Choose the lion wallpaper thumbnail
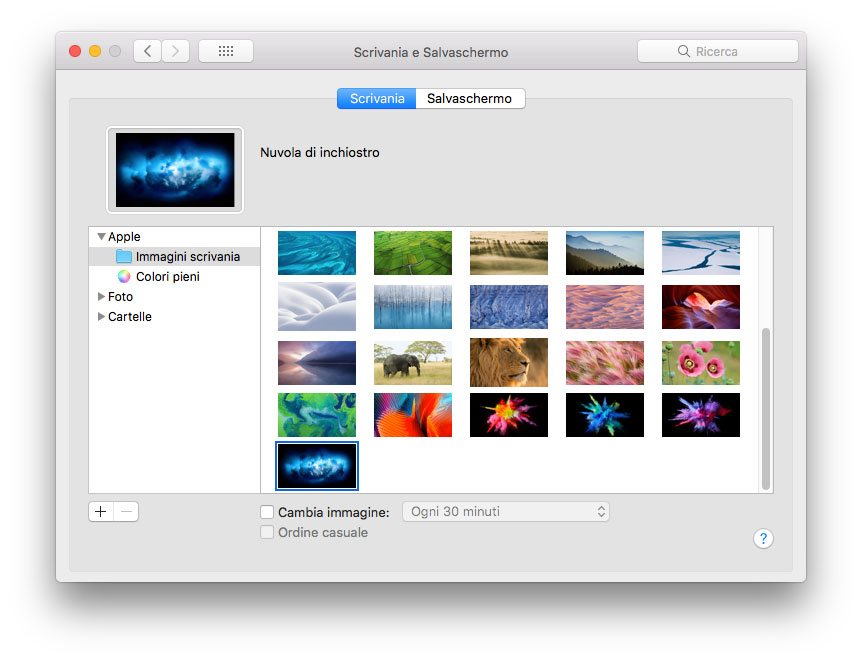Image resolution: width=862 pixels, height=662 pixels. click(x=509, y=361)
